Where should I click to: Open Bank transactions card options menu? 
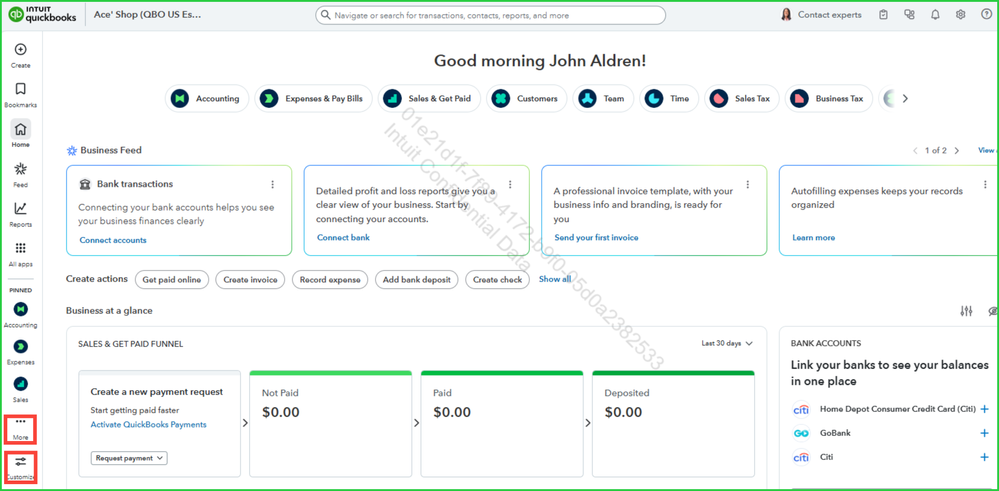tap(272, 185)
